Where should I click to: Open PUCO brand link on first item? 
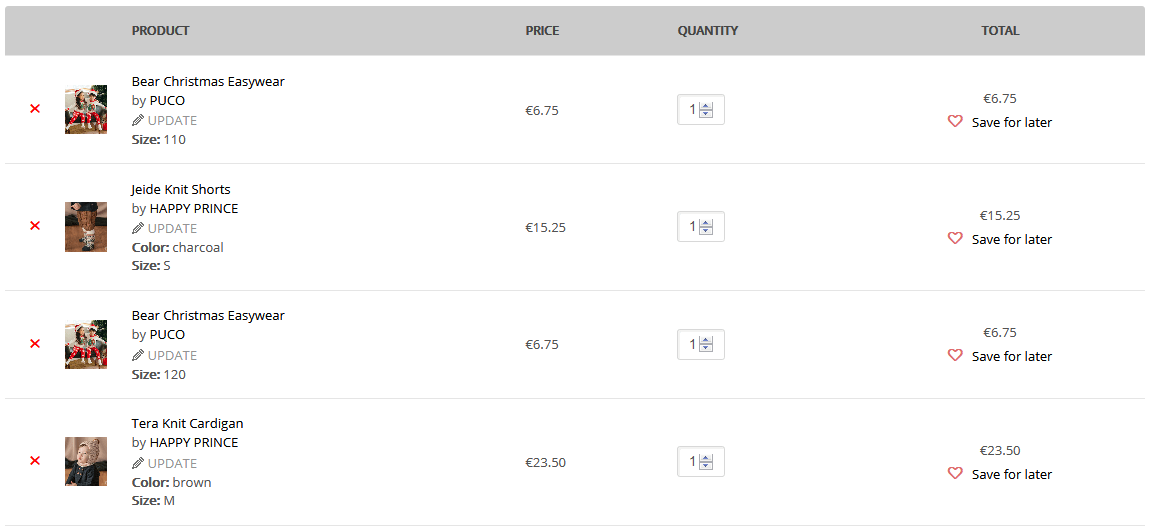pyautogui.click(x=167, y=101)
